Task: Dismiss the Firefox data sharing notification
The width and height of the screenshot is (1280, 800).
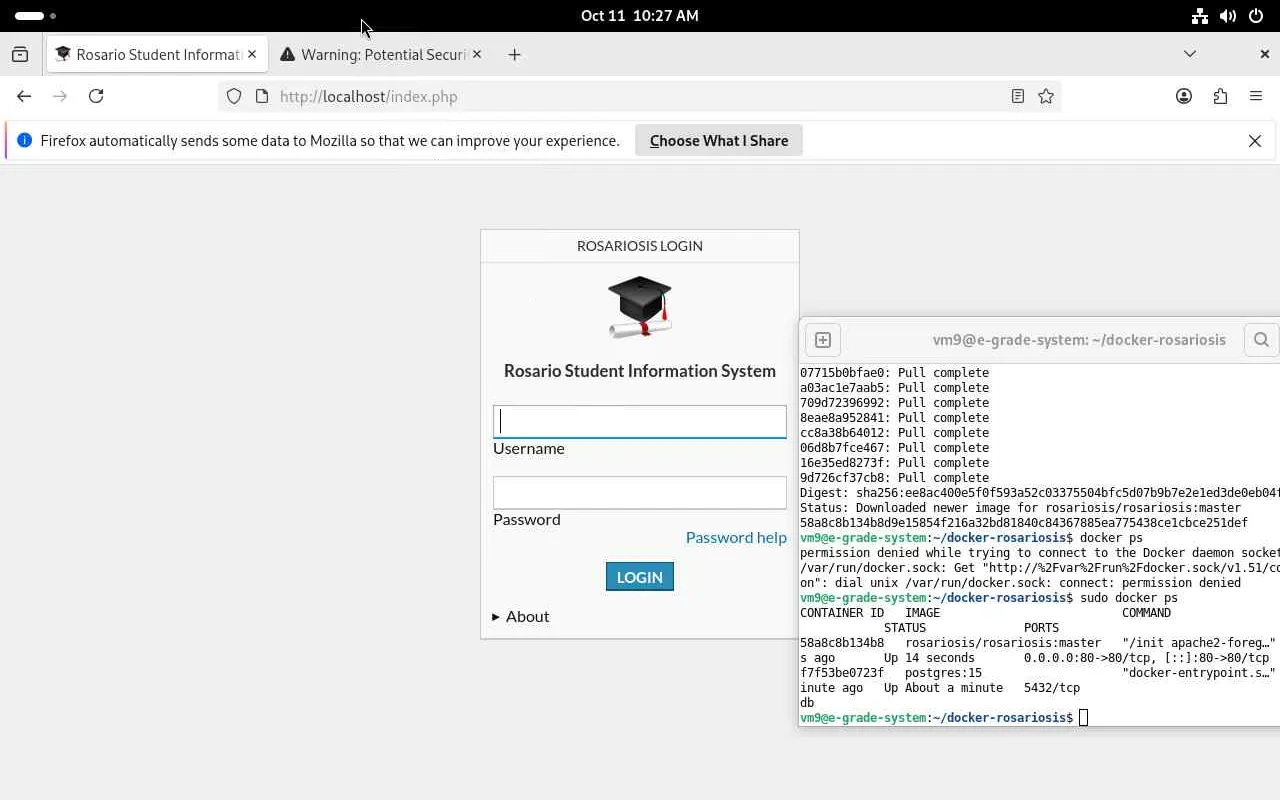Action: click(x=1255, y=141)
